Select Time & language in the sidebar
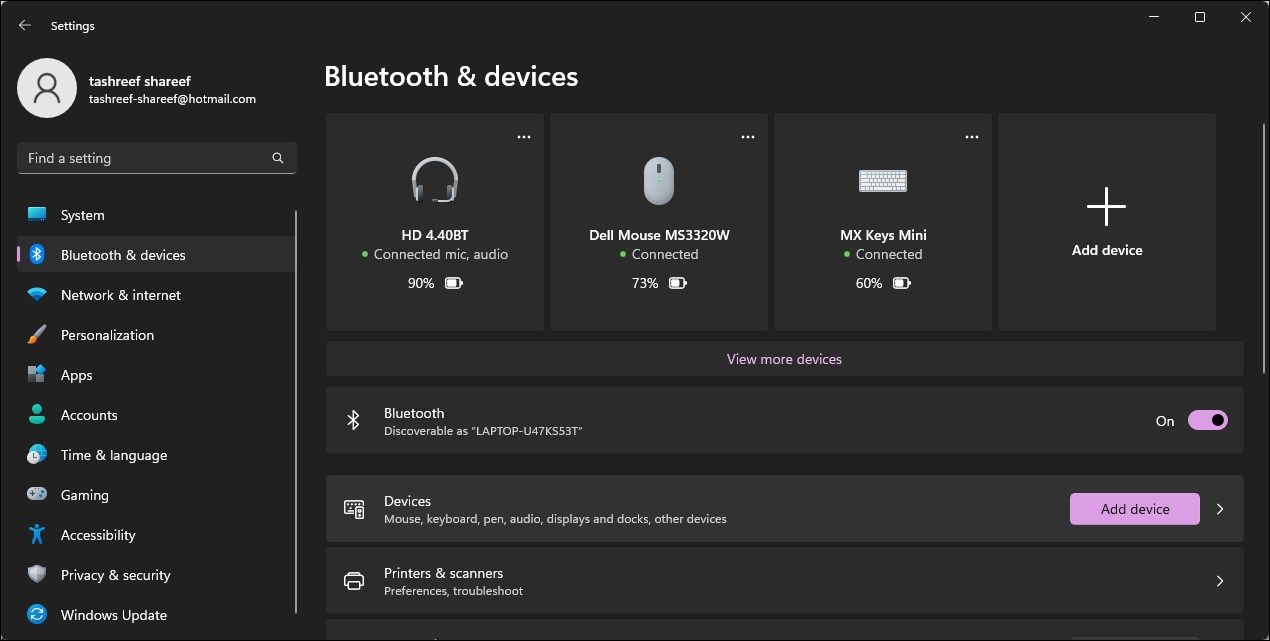This screenshot has height=641, width=1270. (x=113, y=454)
